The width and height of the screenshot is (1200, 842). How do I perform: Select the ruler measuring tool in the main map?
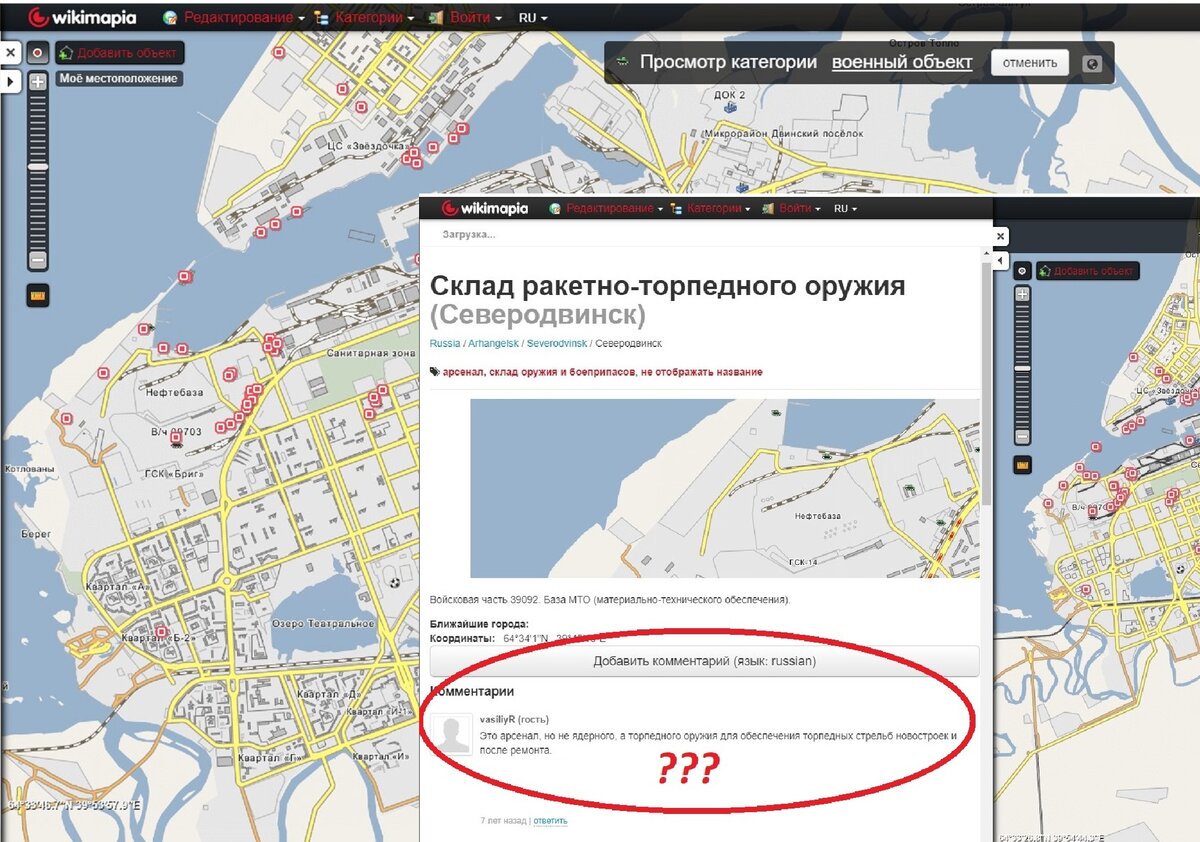(x=38, y=296)
